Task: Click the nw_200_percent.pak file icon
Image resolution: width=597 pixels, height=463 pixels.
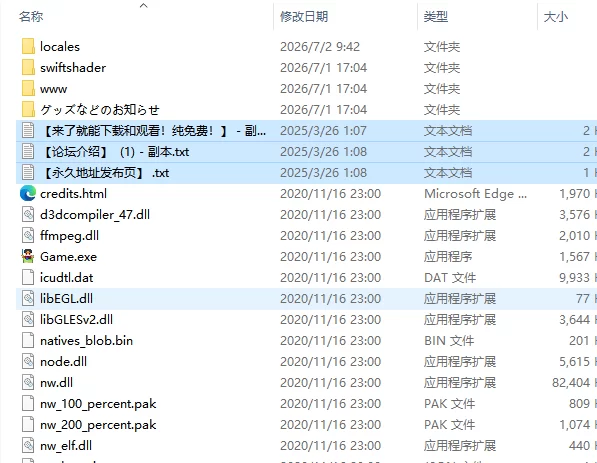Action: (x=28, y=424)
